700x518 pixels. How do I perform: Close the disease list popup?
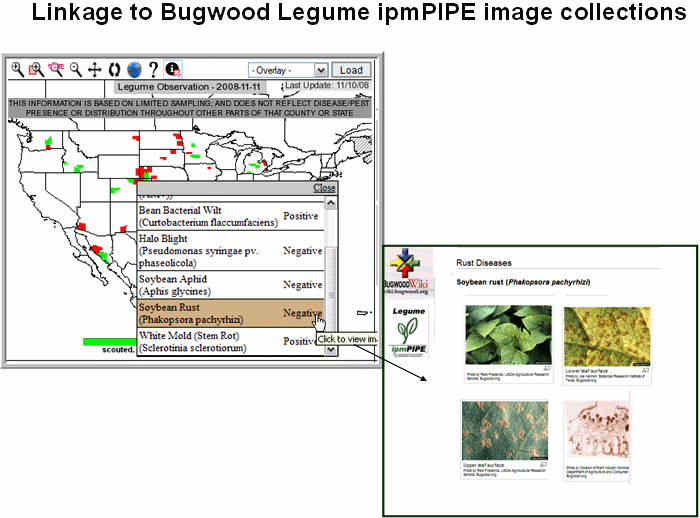[324, 188]
